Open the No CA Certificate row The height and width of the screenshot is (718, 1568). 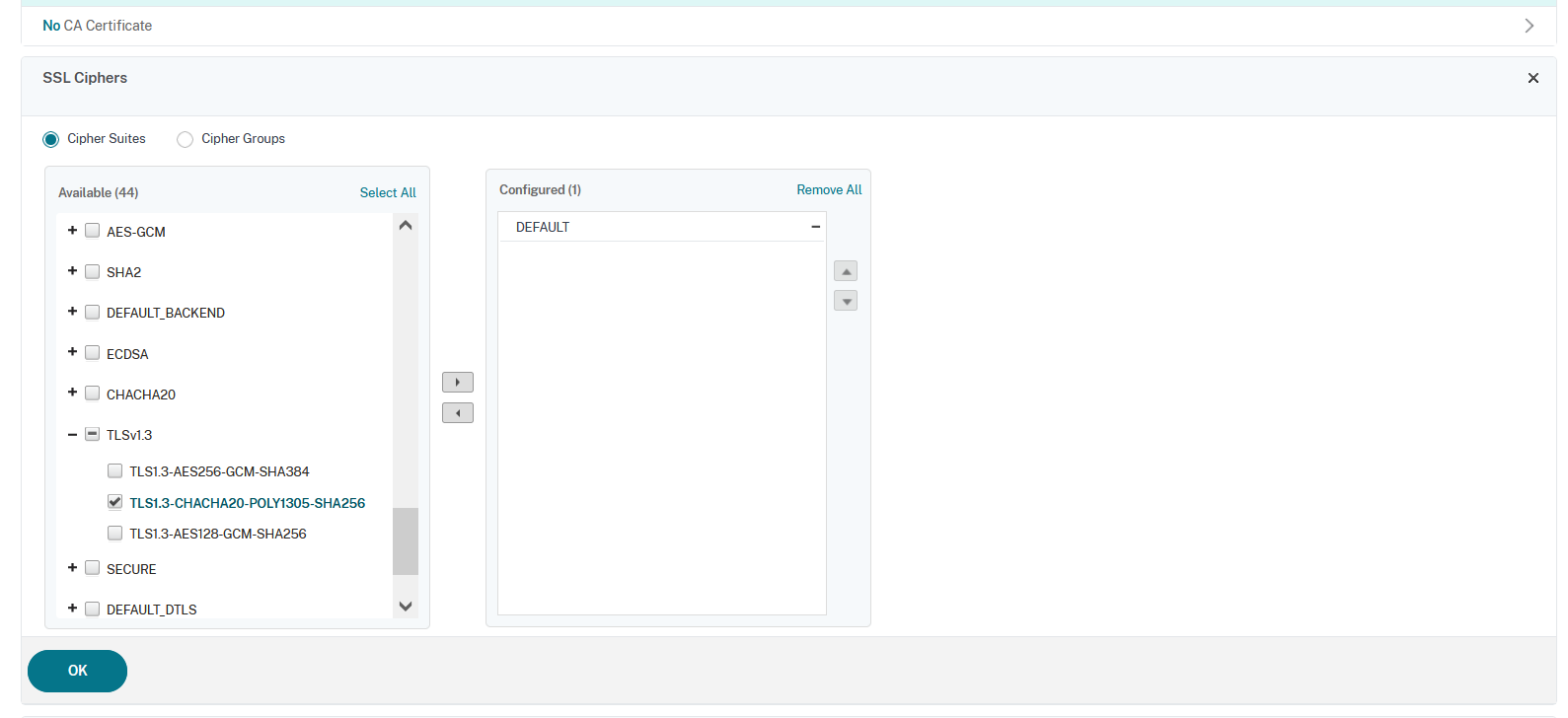tap(788, 26)
